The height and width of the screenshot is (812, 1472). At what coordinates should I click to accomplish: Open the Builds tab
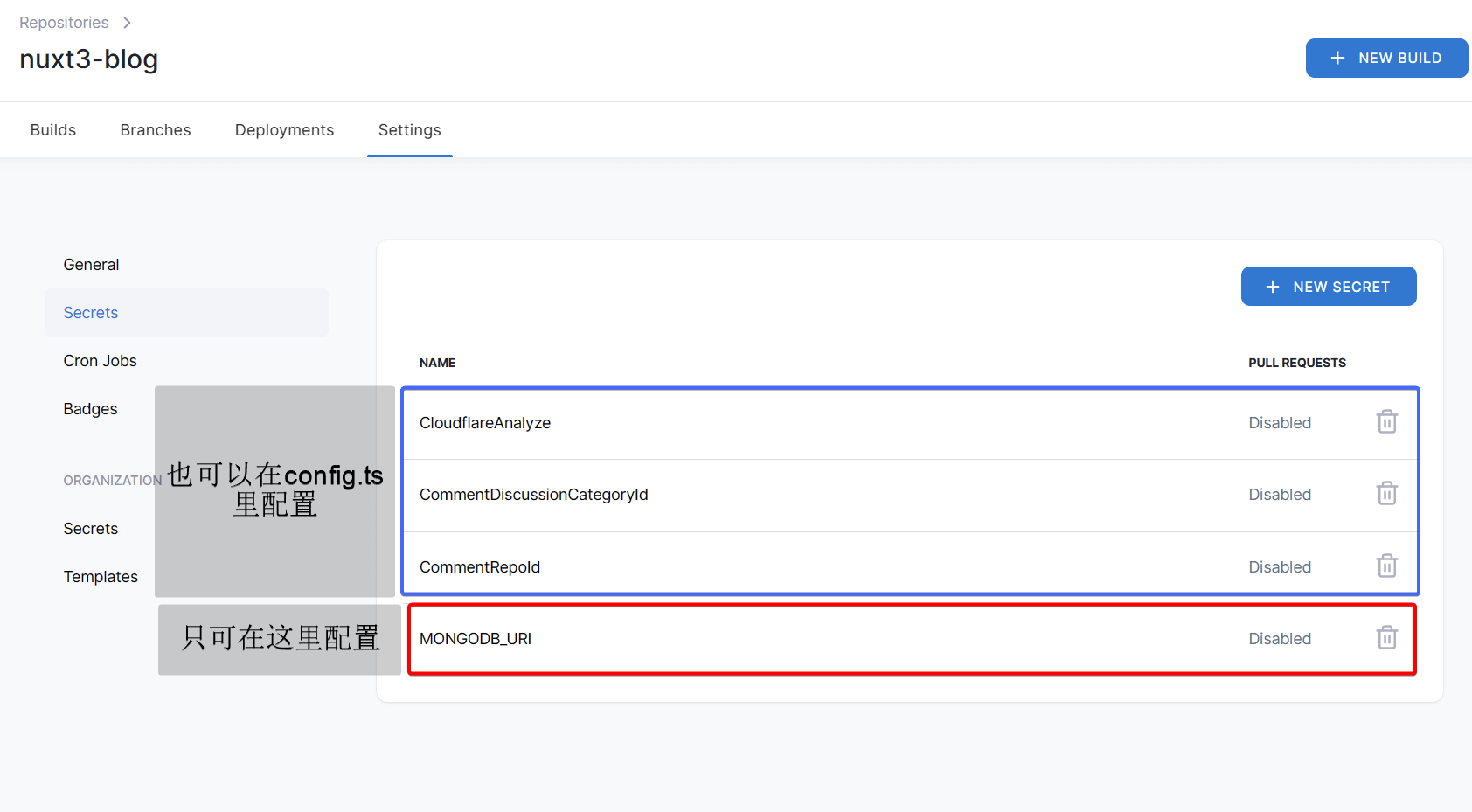[53, 130]
